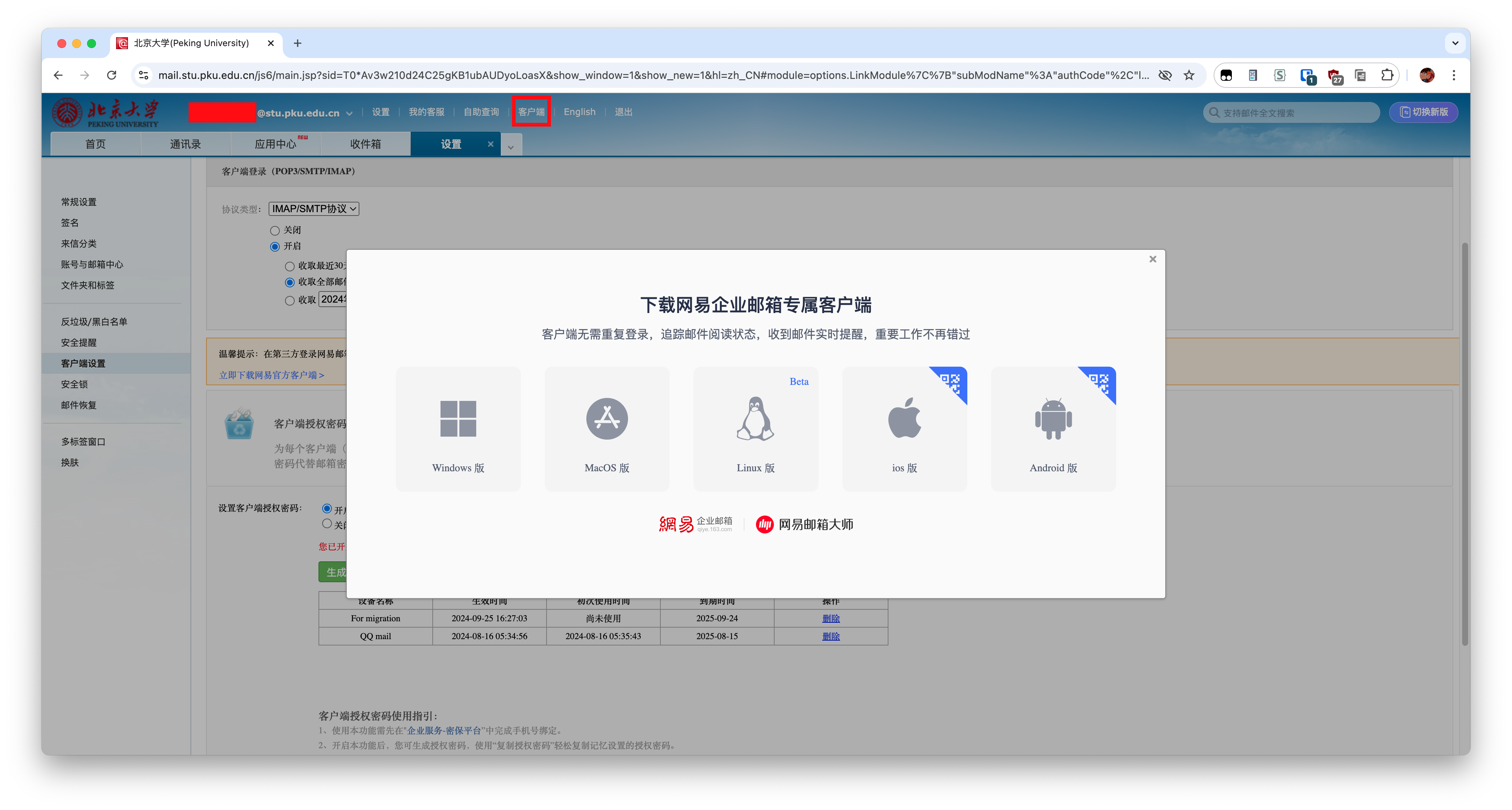Click the Windows version download icon

click(x=458, y=419)
